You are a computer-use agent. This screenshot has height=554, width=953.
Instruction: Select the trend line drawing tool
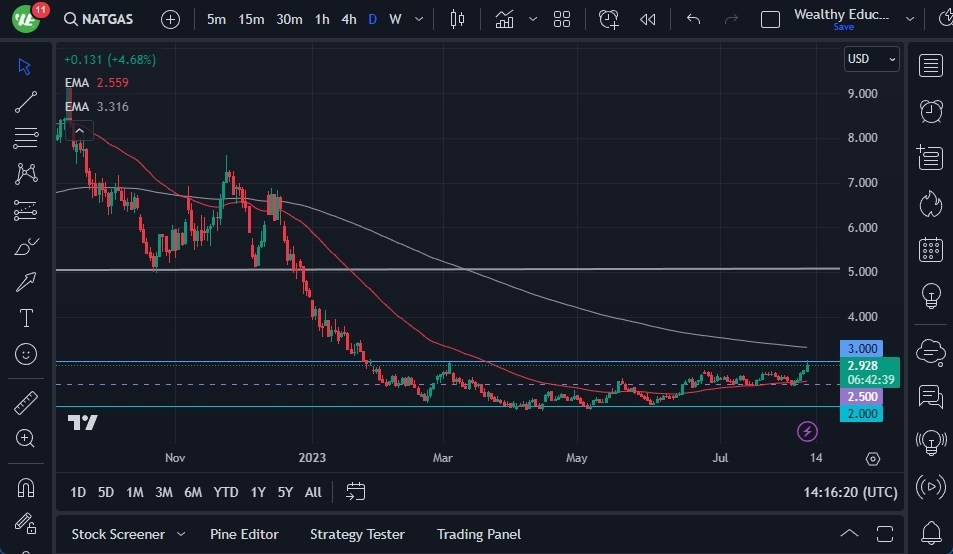(26, 102)
